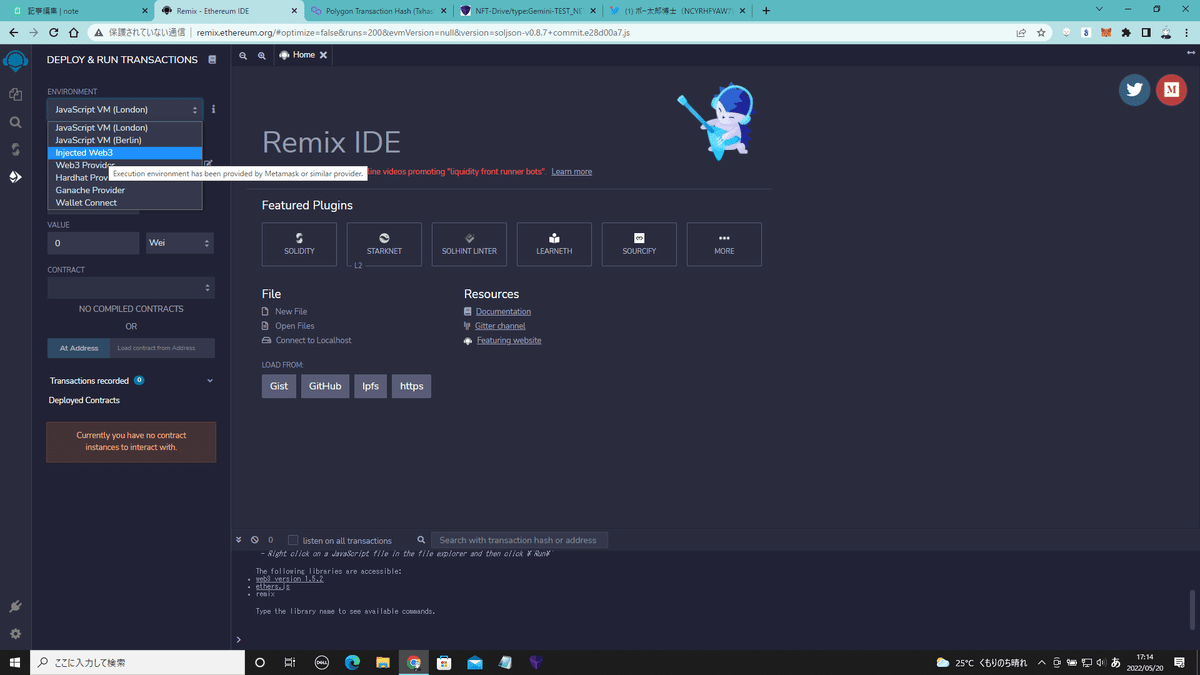Image resolution: width=1200 pixels, height=675 pixels.
Task: Clear the terminal console icon
Action: point(255,540)
